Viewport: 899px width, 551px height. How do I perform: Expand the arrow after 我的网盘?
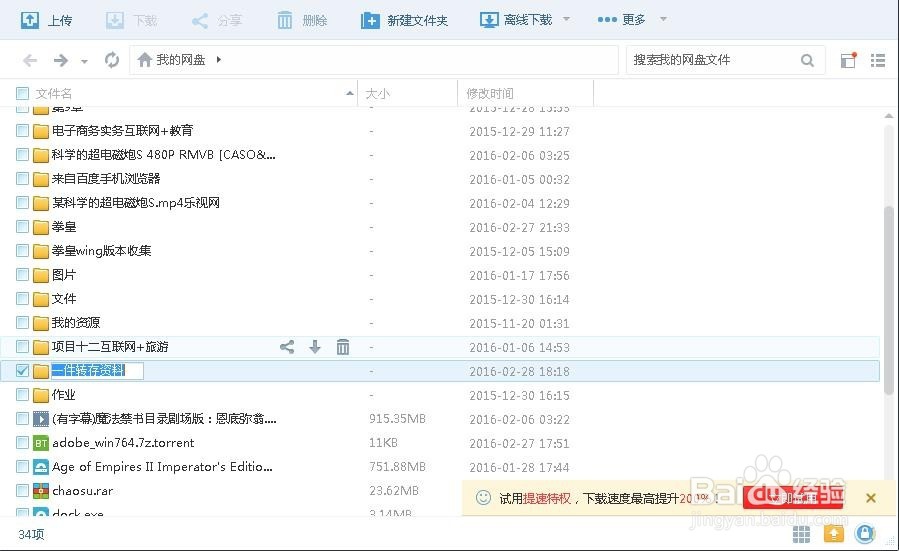point(219,60)
